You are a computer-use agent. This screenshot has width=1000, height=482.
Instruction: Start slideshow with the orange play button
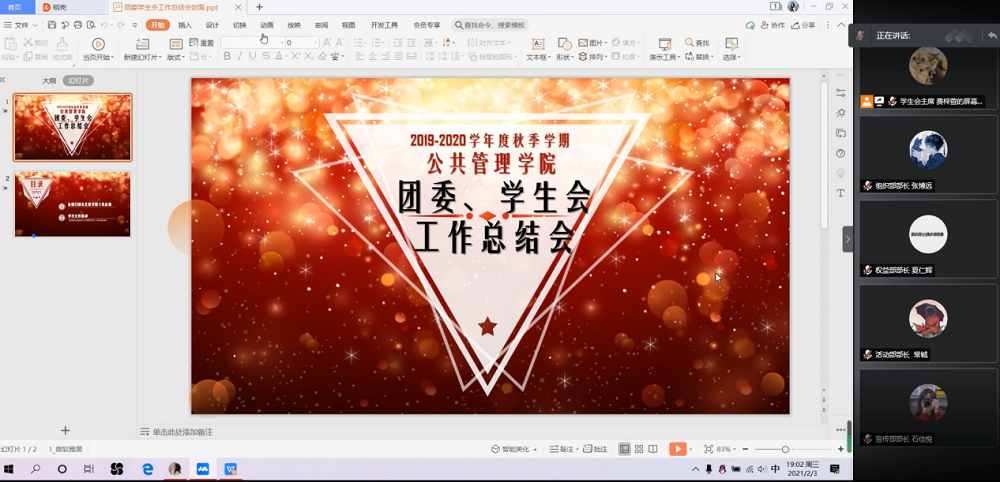click(x=677, y=450)
